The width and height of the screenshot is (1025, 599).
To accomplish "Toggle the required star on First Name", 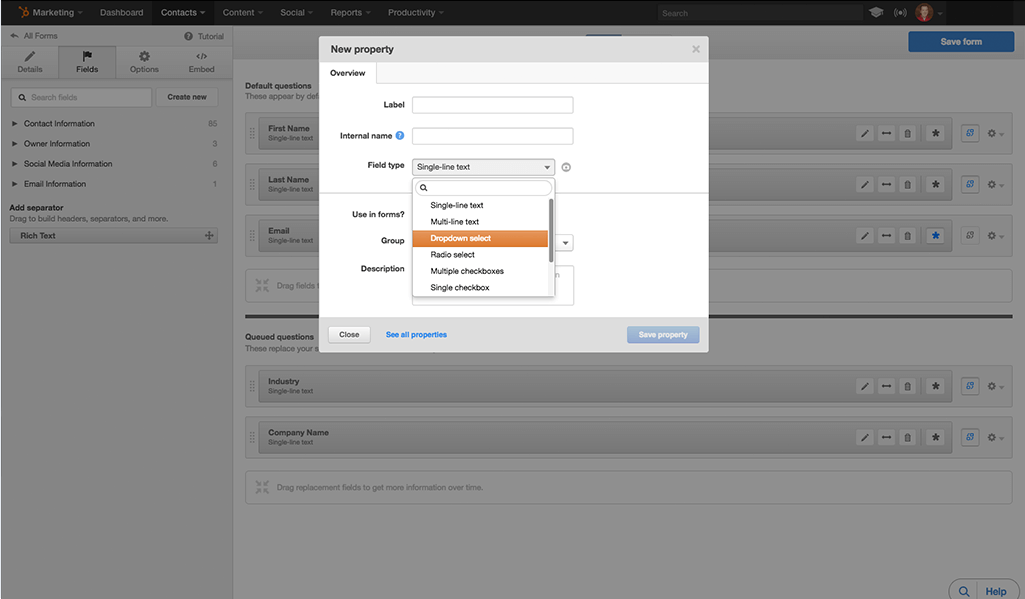I will coord(935,132).
